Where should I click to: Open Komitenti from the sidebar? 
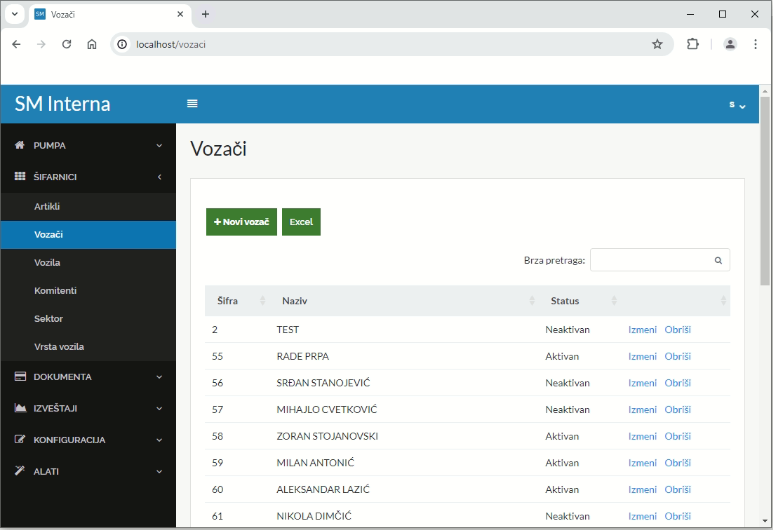pos(55,291)
